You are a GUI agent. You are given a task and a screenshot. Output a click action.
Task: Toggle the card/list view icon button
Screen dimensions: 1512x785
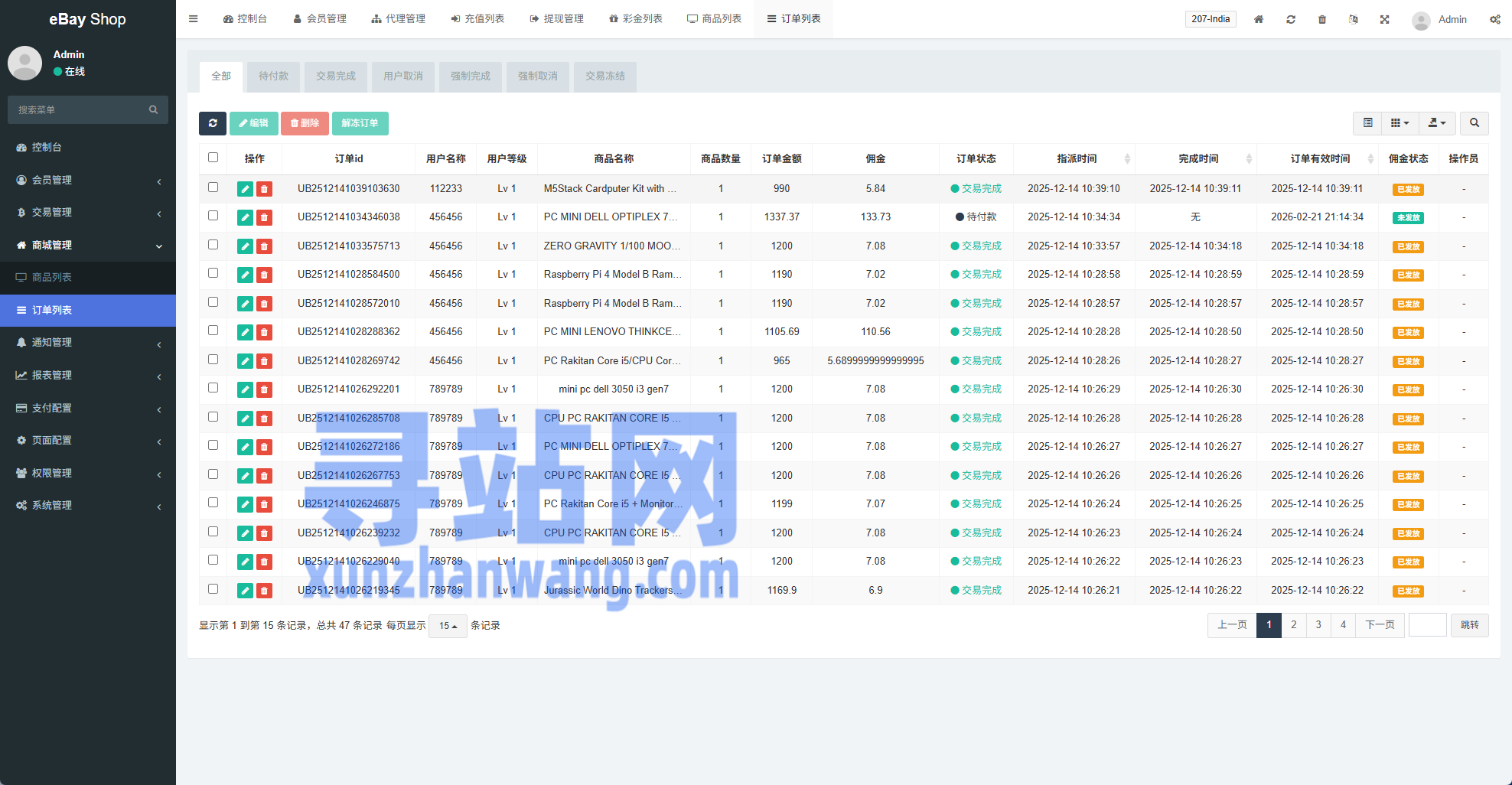click(x=1368, y=123)
